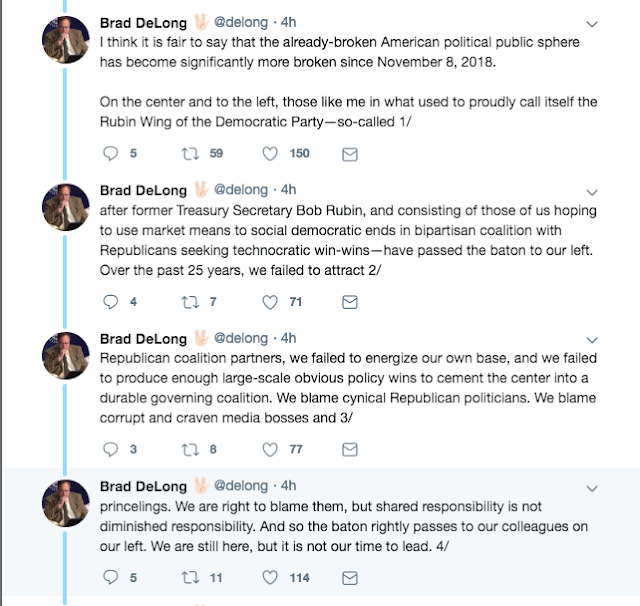The height and width of the screenshot is (606, 640).
Task: Retweet the tweet ending in 1/
Action: coord(189,154)
